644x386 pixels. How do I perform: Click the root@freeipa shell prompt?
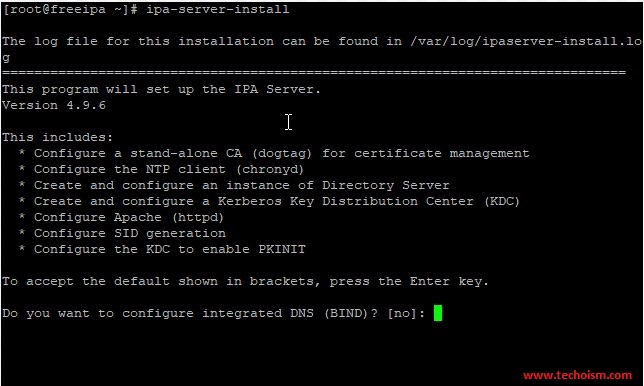point(70,9)
